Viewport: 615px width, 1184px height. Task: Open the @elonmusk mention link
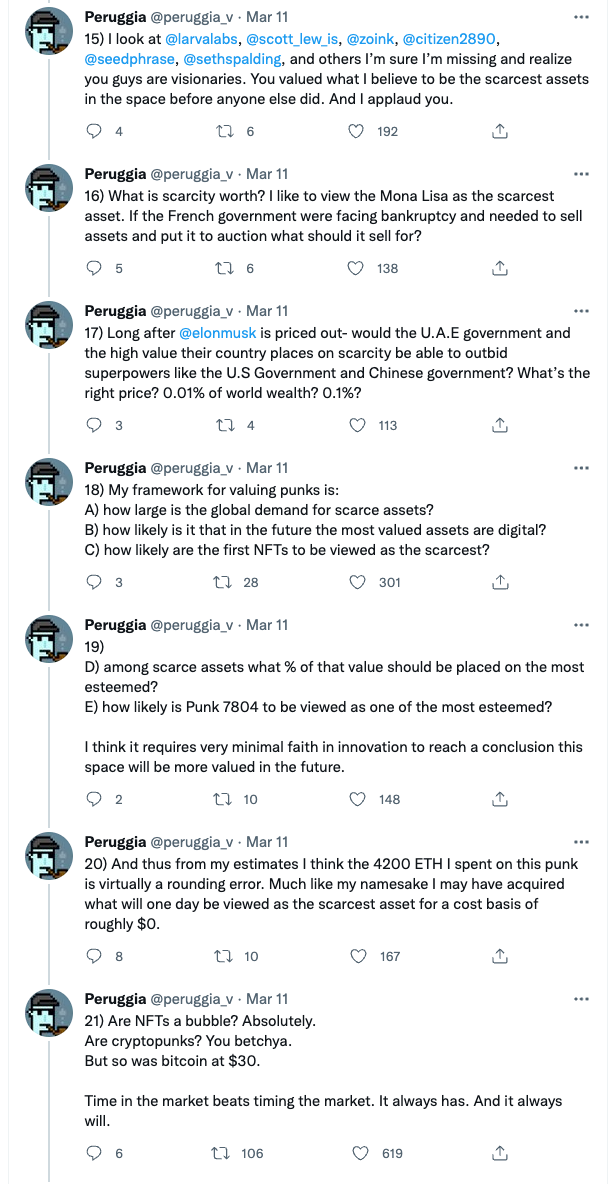point(218,332)
